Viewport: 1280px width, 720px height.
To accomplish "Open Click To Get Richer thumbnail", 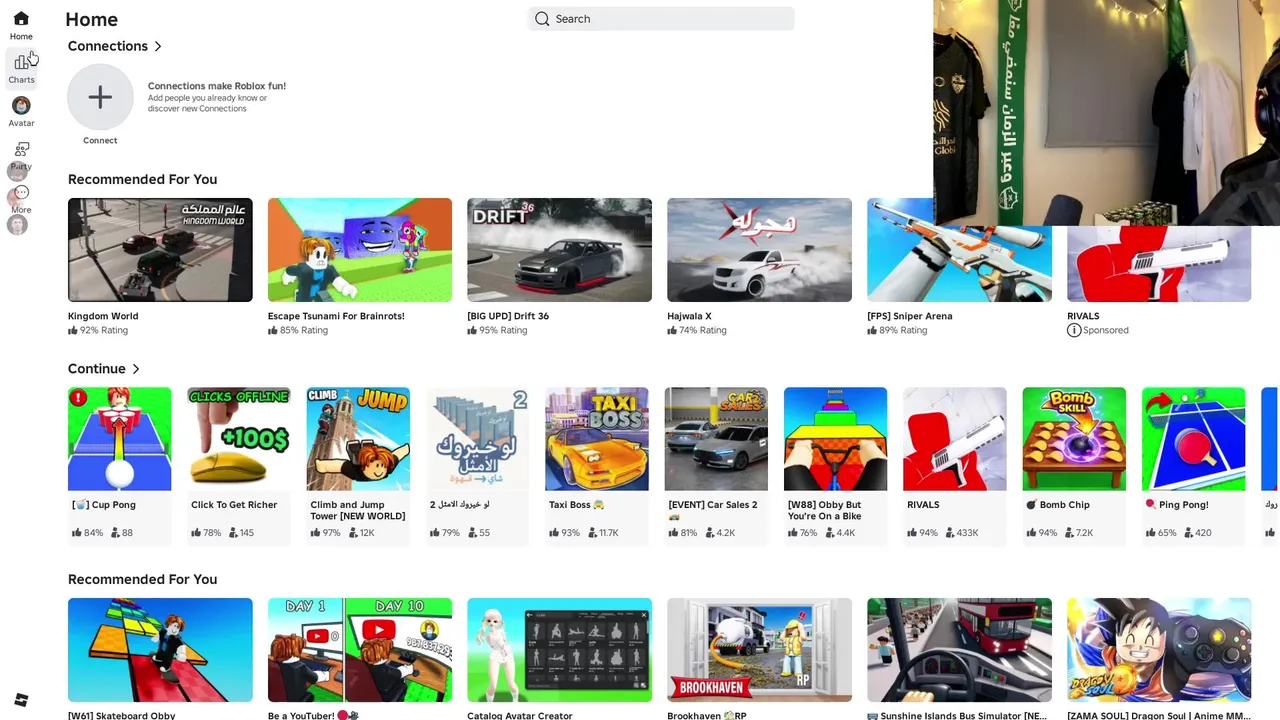I will point(239,439).
